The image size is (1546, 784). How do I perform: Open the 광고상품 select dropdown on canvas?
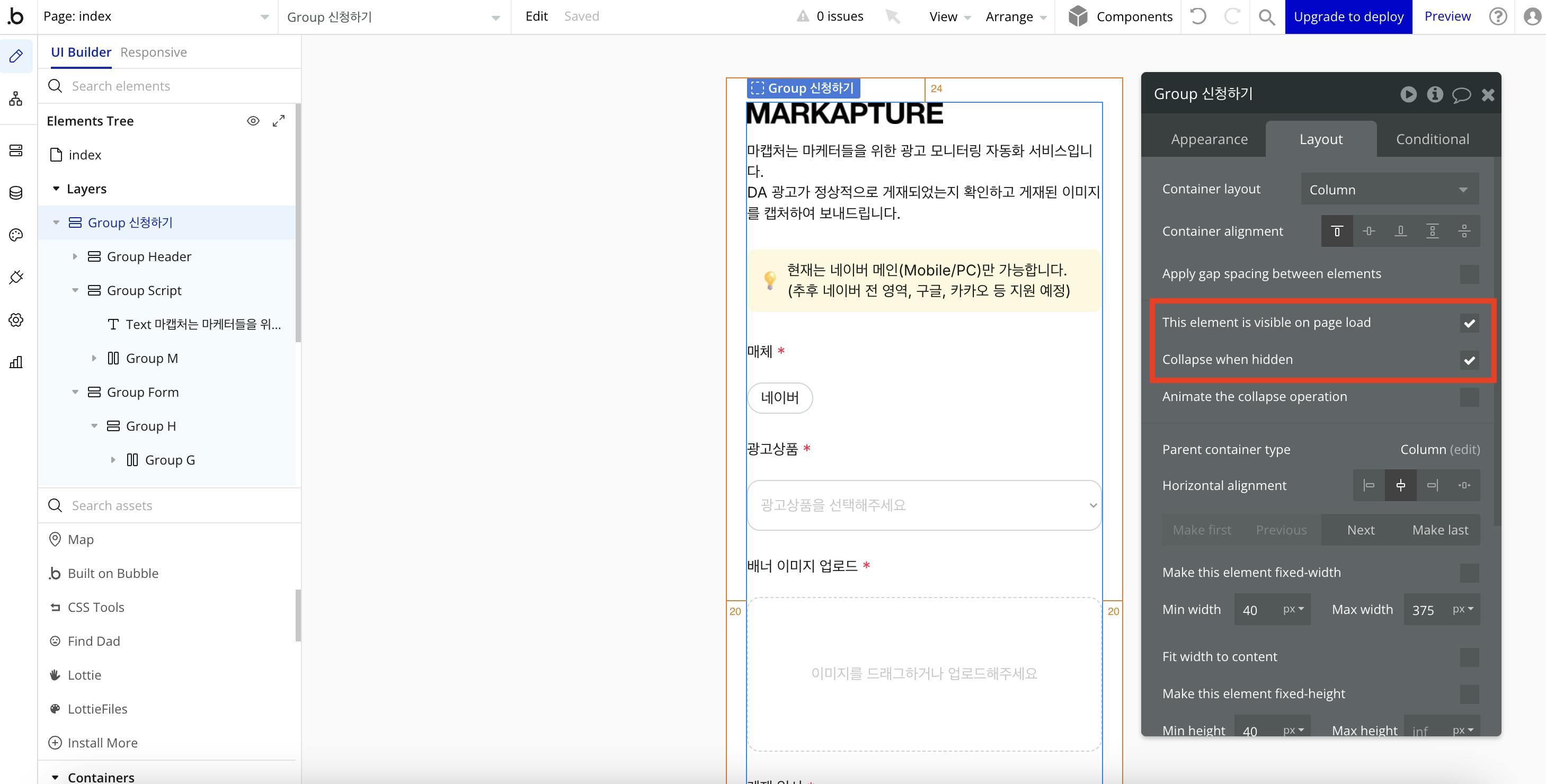923,505
